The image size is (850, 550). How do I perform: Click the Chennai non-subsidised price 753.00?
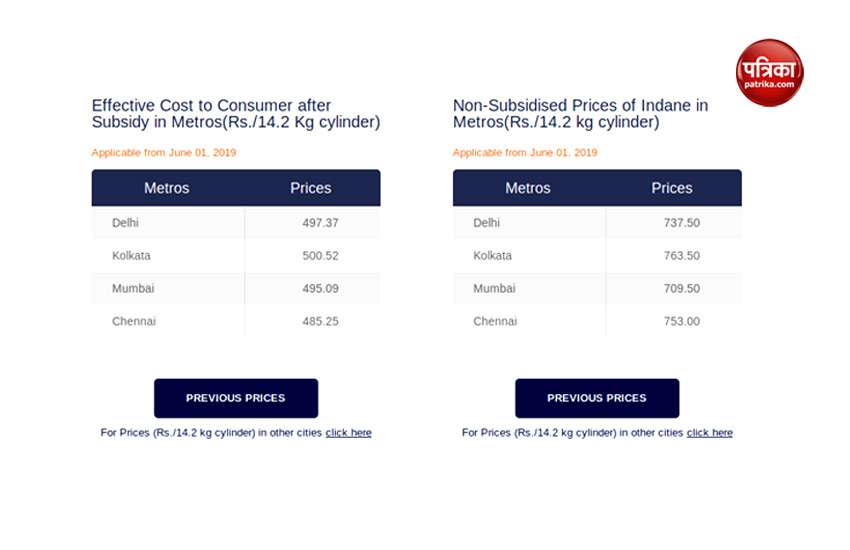click(682, 321)
